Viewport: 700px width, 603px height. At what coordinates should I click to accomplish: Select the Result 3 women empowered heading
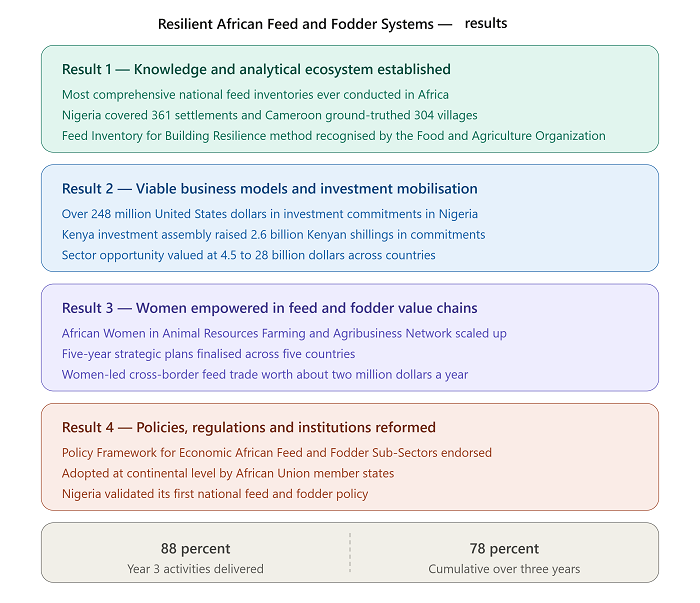click(x=270, y=308)
